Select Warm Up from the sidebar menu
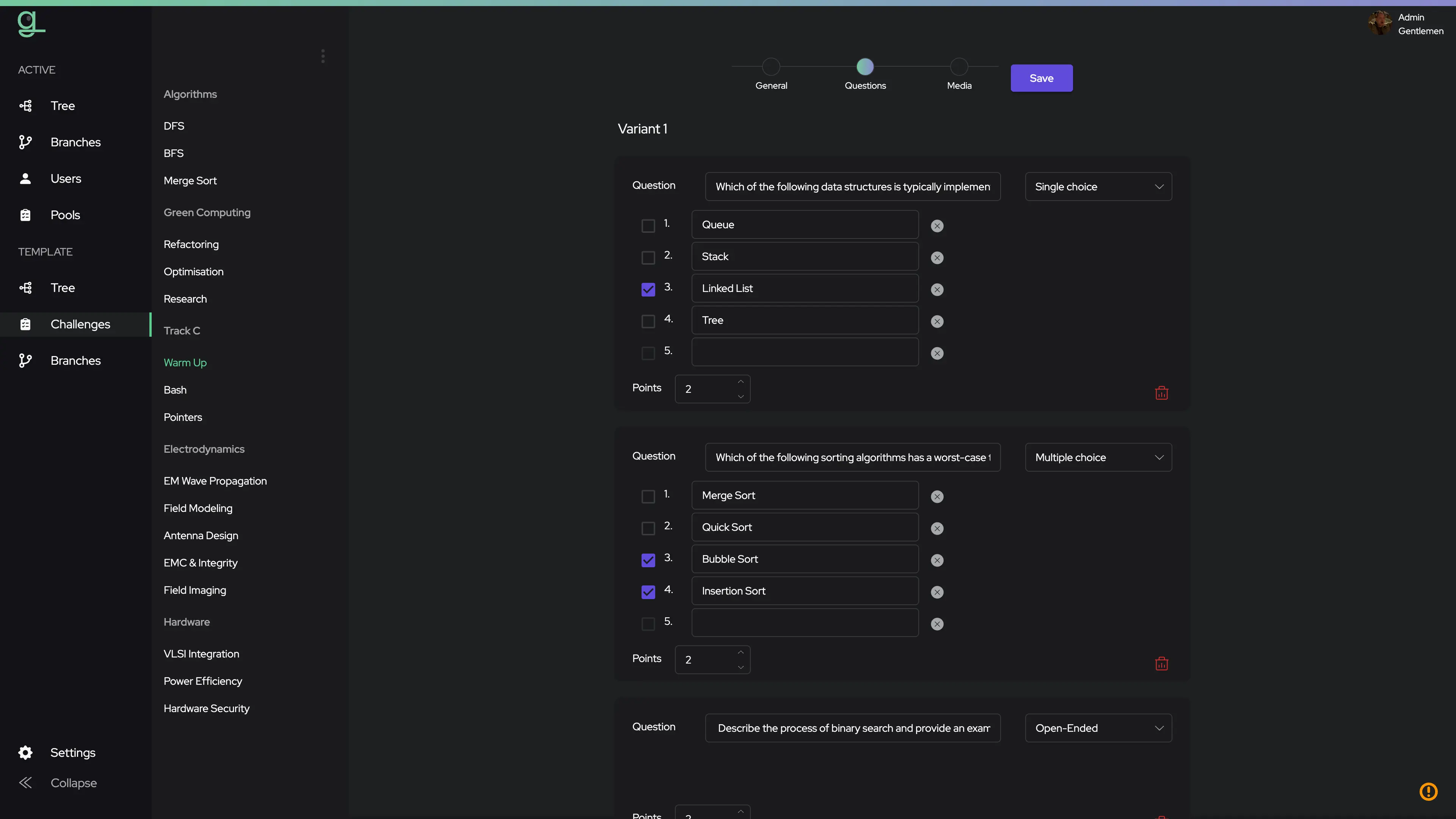Image resolution: width=1456 pixels, height=819 pixels. pos(185,362)
